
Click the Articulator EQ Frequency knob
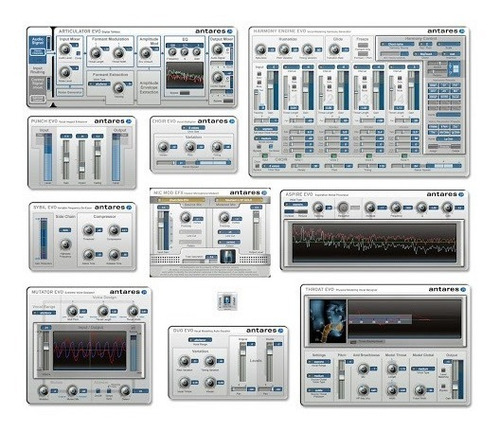pyautogui.click(x=172, y=52)
